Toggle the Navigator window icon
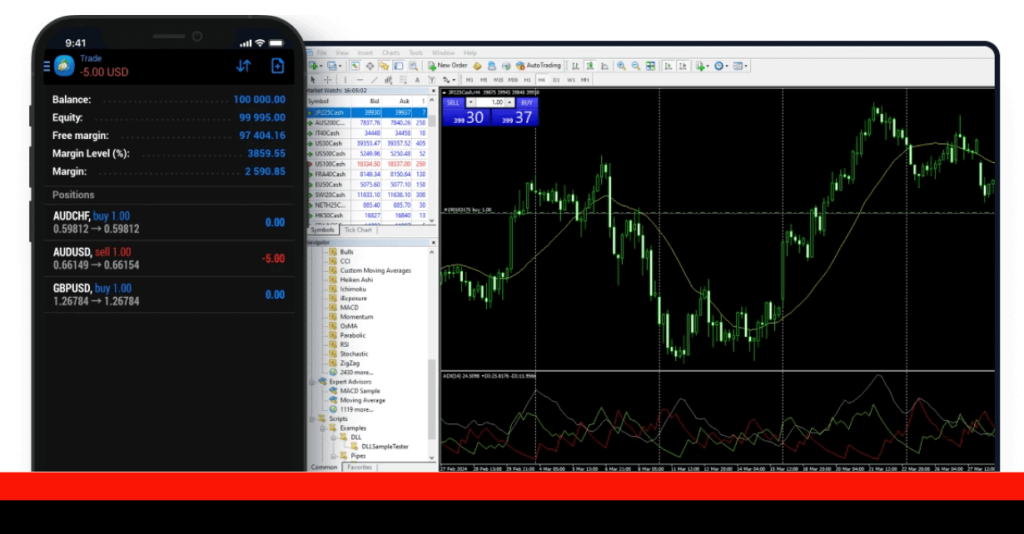The image size is (1024, 534). (384, 66)
